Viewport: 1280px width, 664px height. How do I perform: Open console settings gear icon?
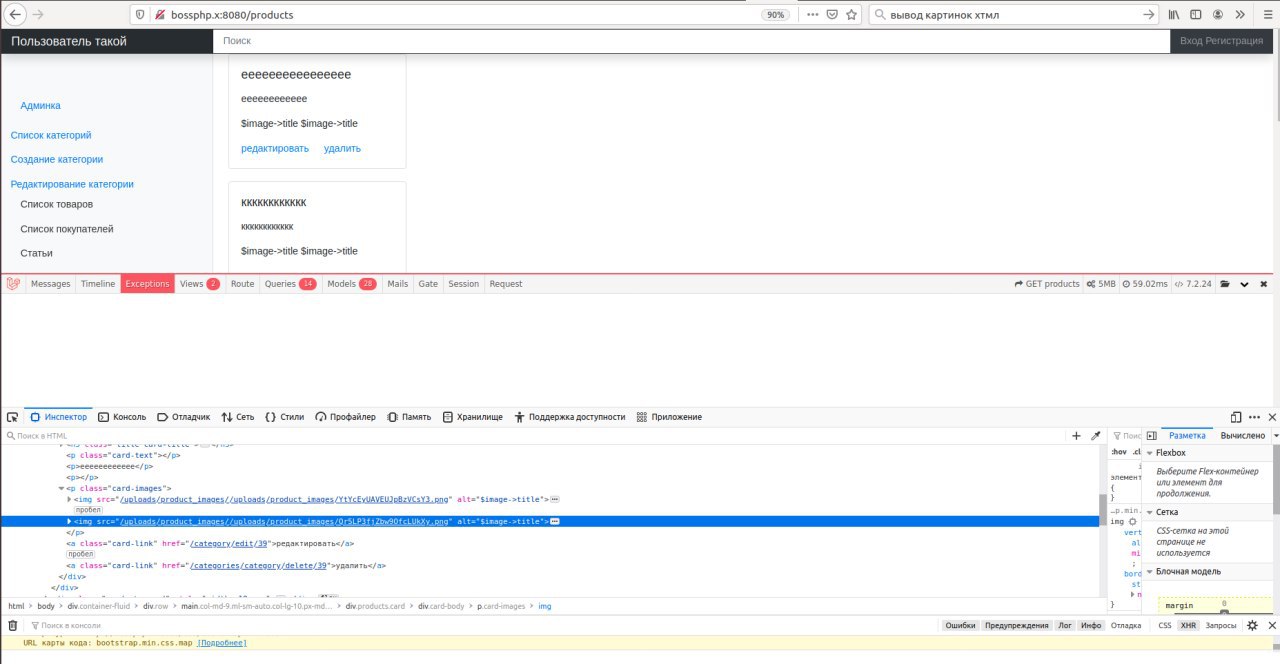point(1252,625)
